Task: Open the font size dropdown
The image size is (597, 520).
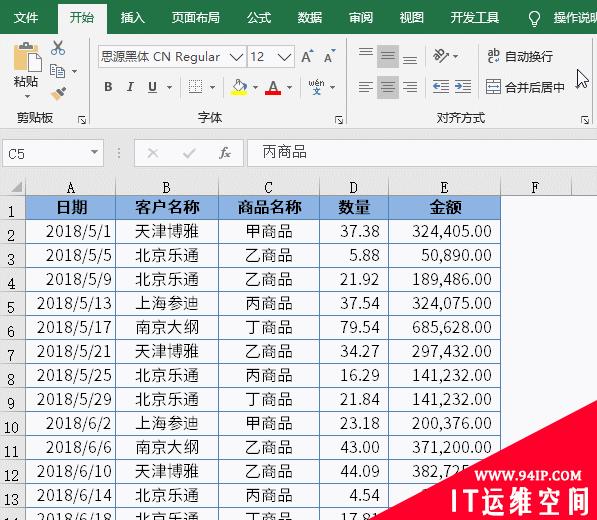Action: coord(284,57)
